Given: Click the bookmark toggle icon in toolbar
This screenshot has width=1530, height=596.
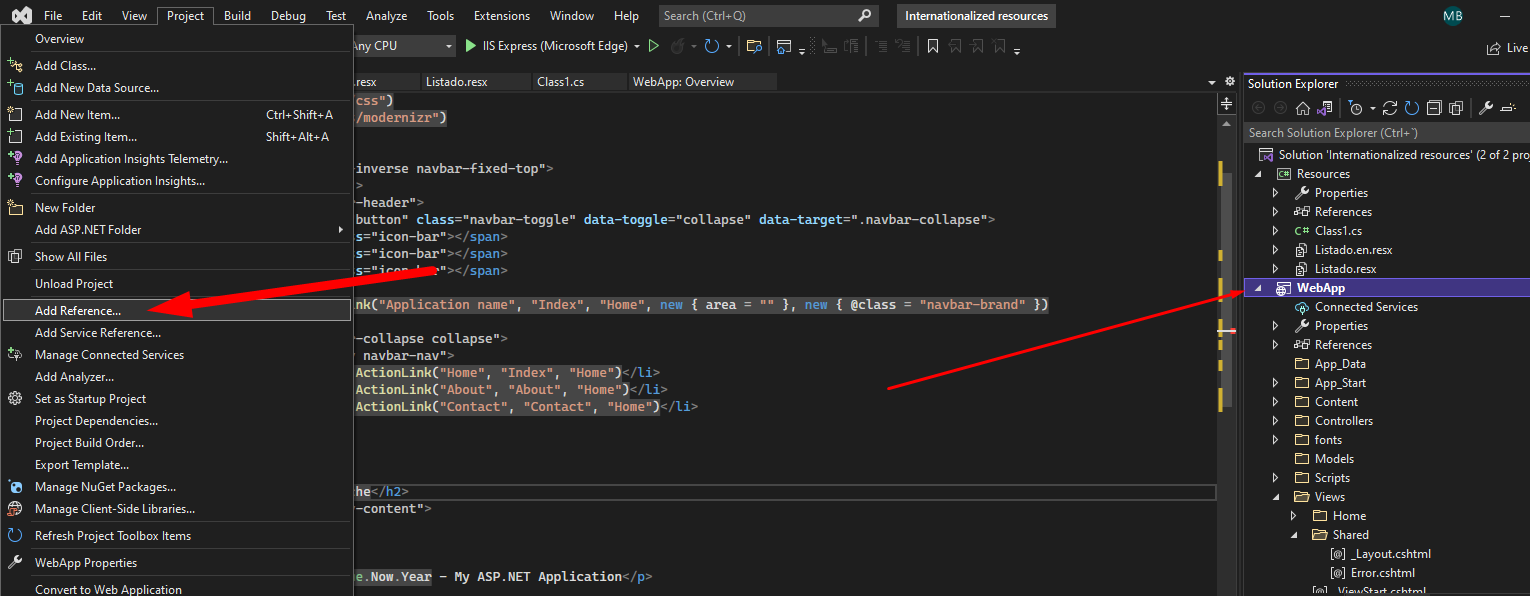Looking at the screenshot, I should 932,46.
